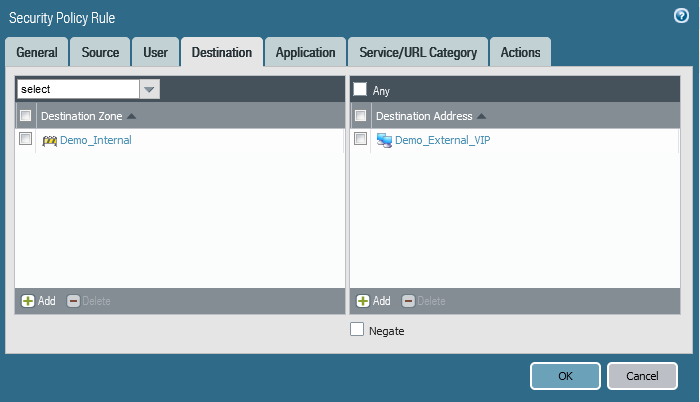Open the Service/URL Category tab
Viewport: 700px width, 402px height.
(418, 52)
